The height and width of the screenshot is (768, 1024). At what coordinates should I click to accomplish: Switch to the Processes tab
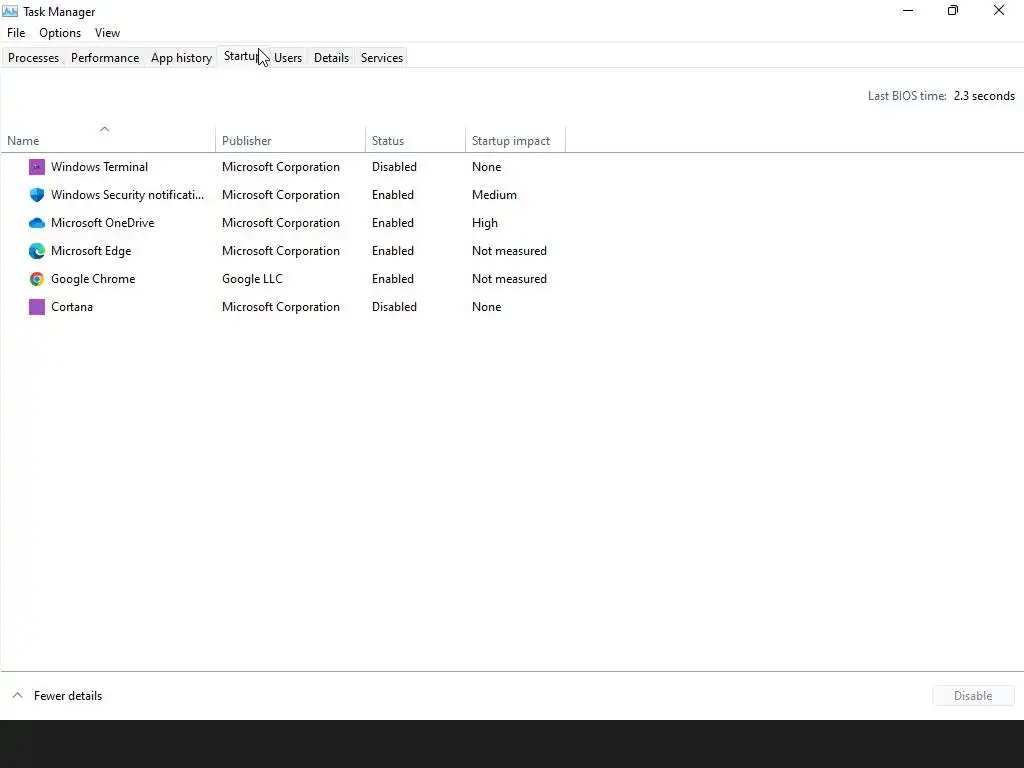click(33, 57)
